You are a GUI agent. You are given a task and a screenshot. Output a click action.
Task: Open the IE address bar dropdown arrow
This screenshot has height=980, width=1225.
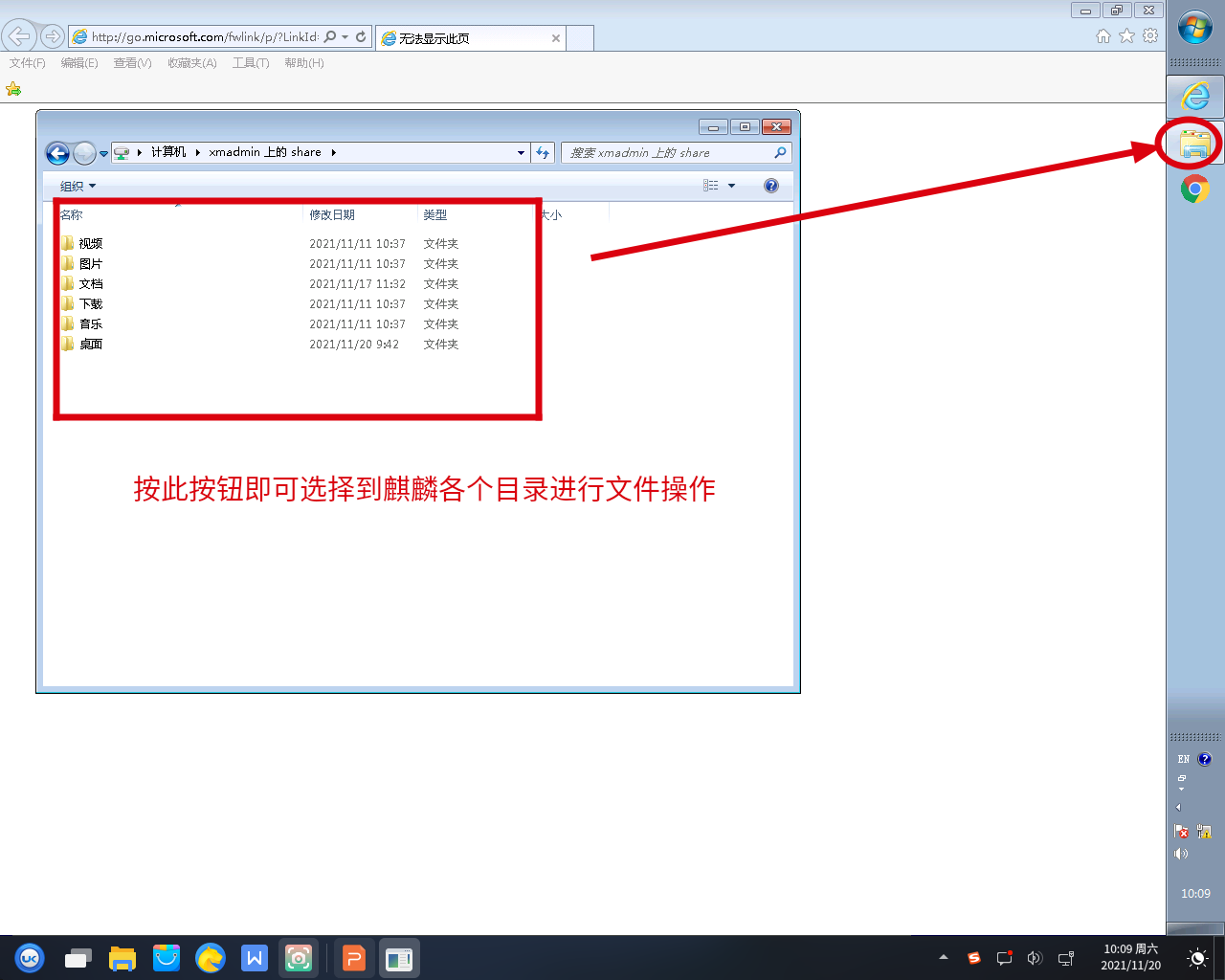[345, 37]
